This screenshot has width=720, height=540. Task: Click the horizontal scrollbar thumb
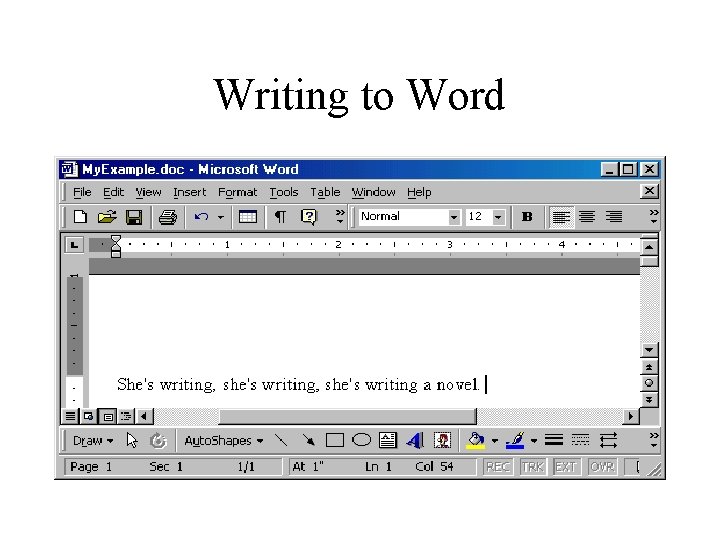click(347, 416)
